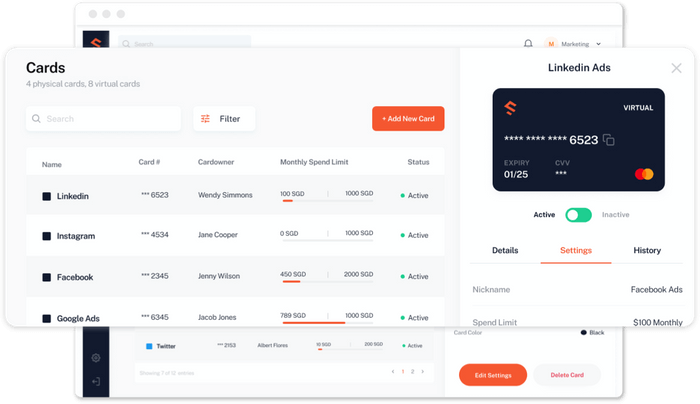This screenshot has width=700, height=404.
Task: Click Facebook spend limit progress bar
Action: [328, 282]
